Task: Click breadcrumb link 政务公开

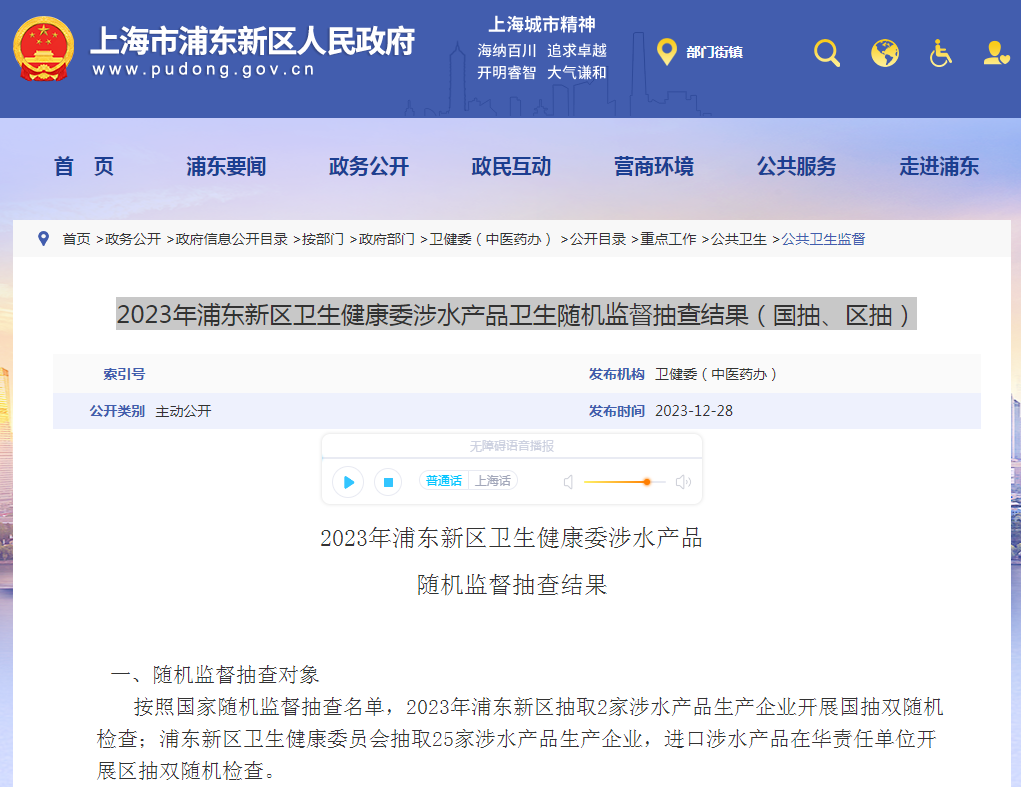Action: (133, 239)
